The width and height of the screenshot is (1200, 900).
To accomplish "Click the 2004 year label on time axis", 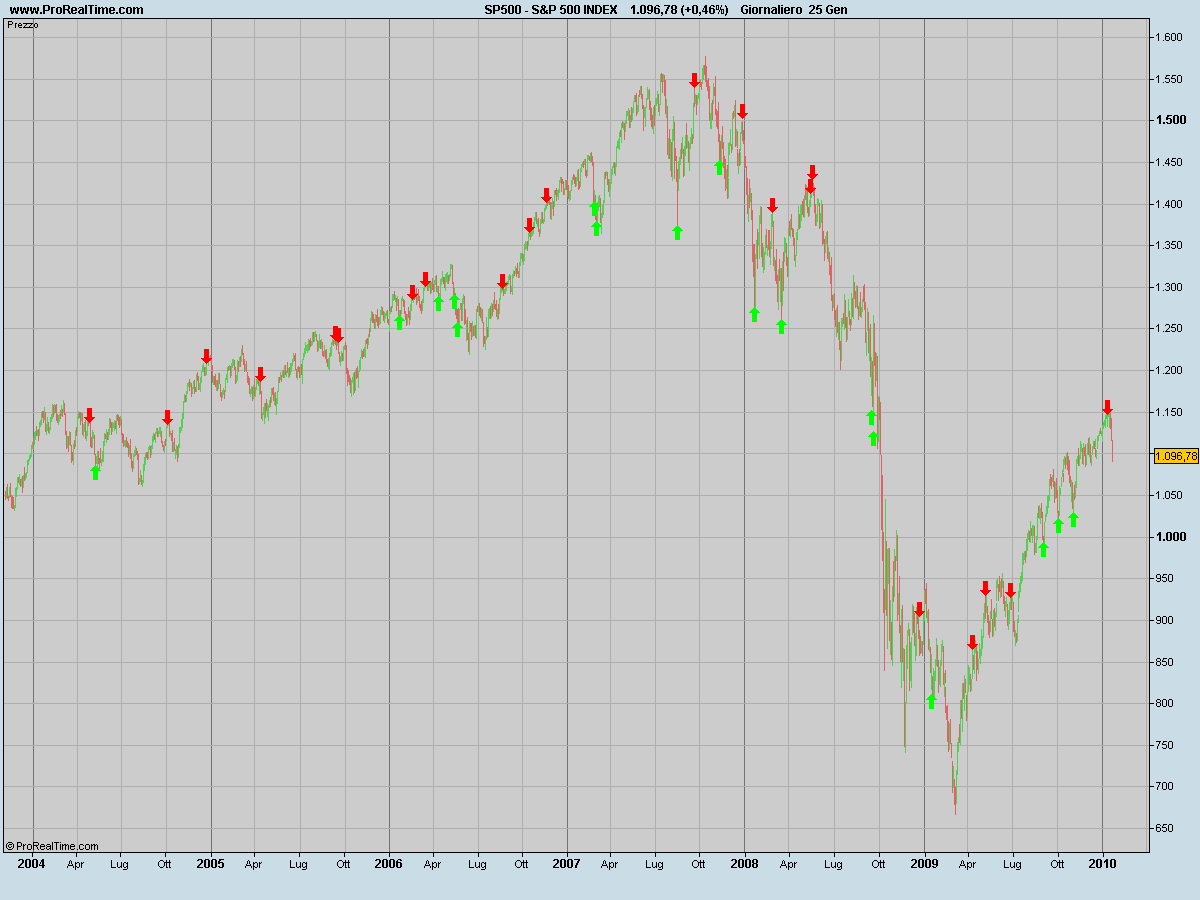I will point(32,862).
